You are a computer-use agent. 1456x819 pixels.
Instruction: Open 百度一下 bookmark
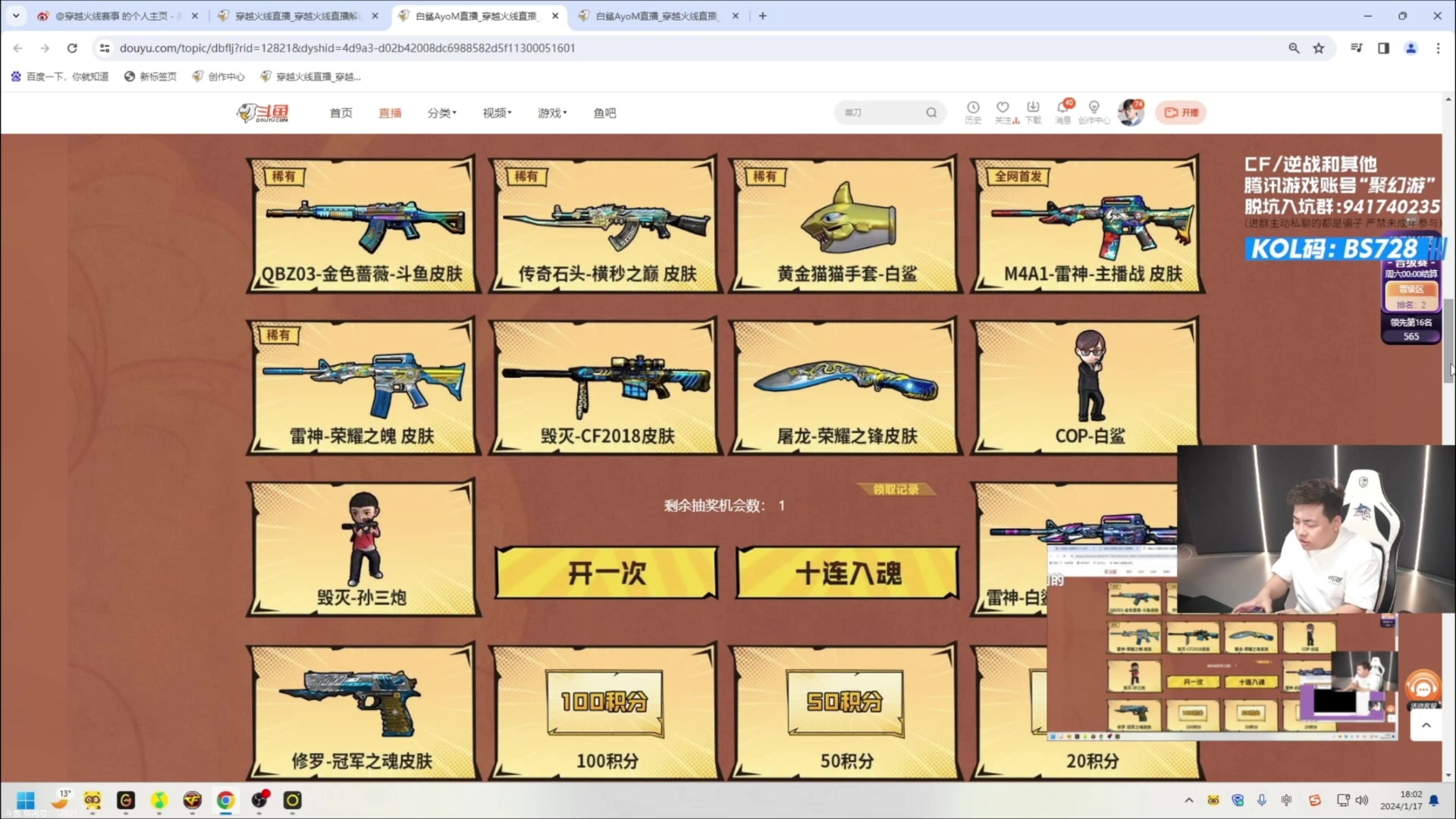(59, 77)
